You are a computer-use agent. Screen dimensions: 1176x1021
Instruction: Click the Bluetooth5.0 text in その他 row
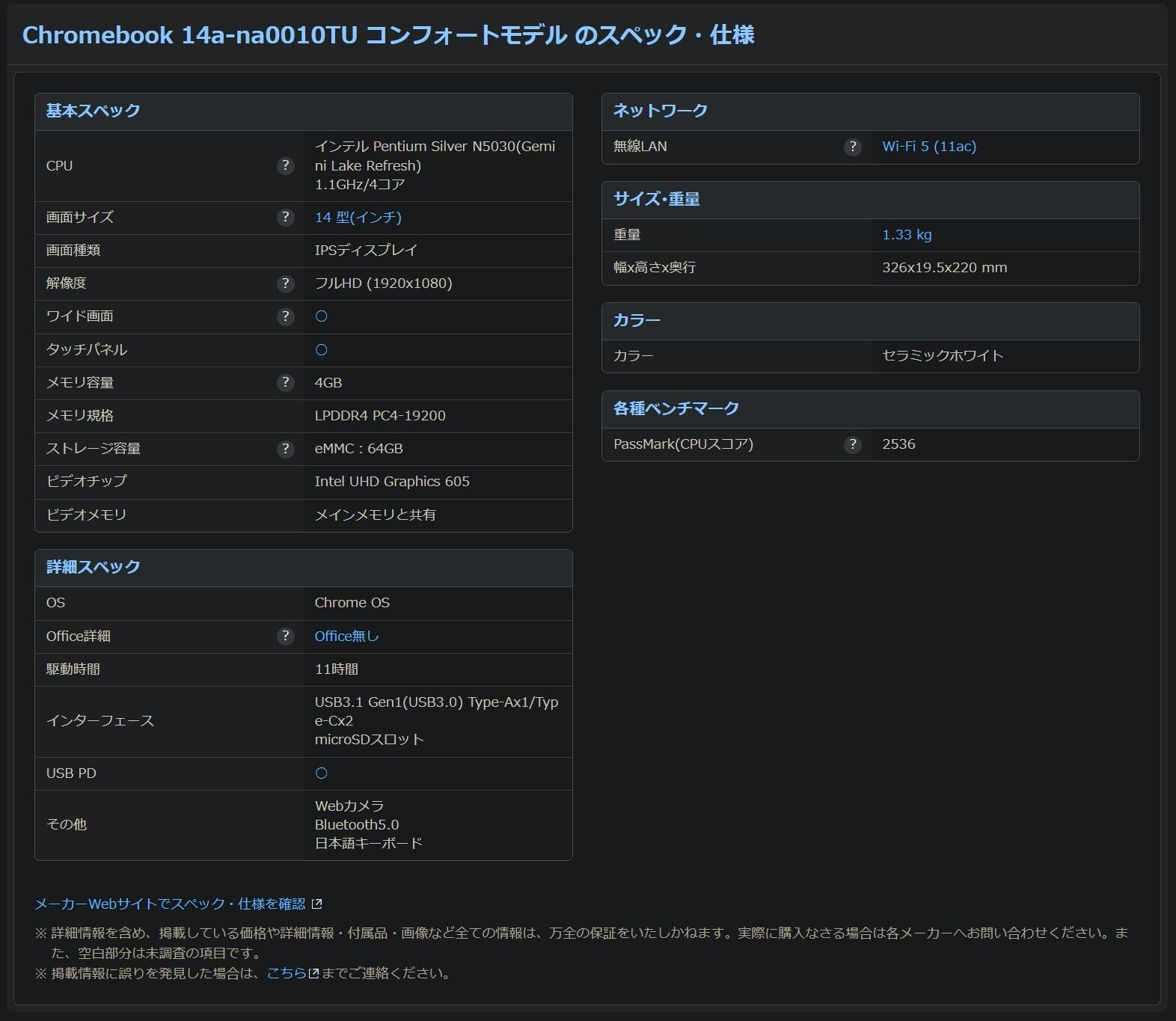click(x=357, y=825)
